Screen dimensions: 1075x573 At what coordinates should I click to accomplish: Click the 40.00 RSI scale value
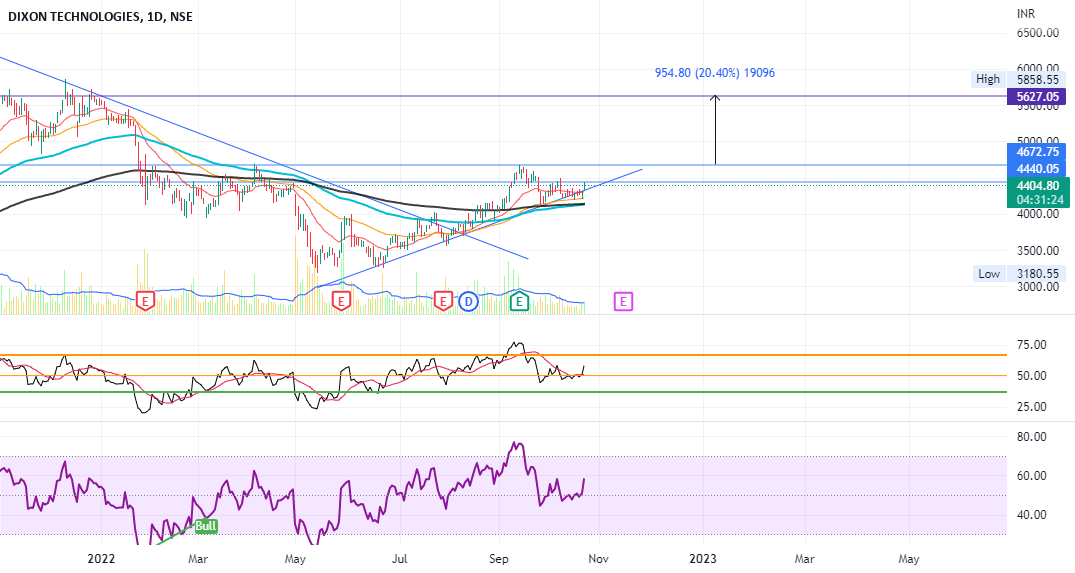(1032, 514)
